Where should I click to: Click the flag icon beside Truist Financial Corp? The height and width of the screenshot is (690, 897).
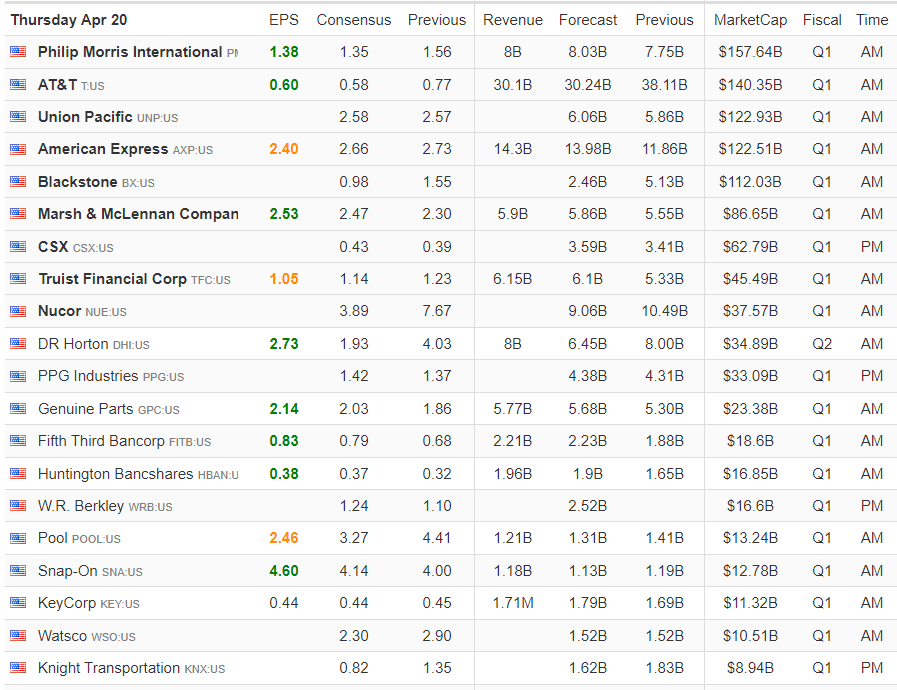(18, 279)
